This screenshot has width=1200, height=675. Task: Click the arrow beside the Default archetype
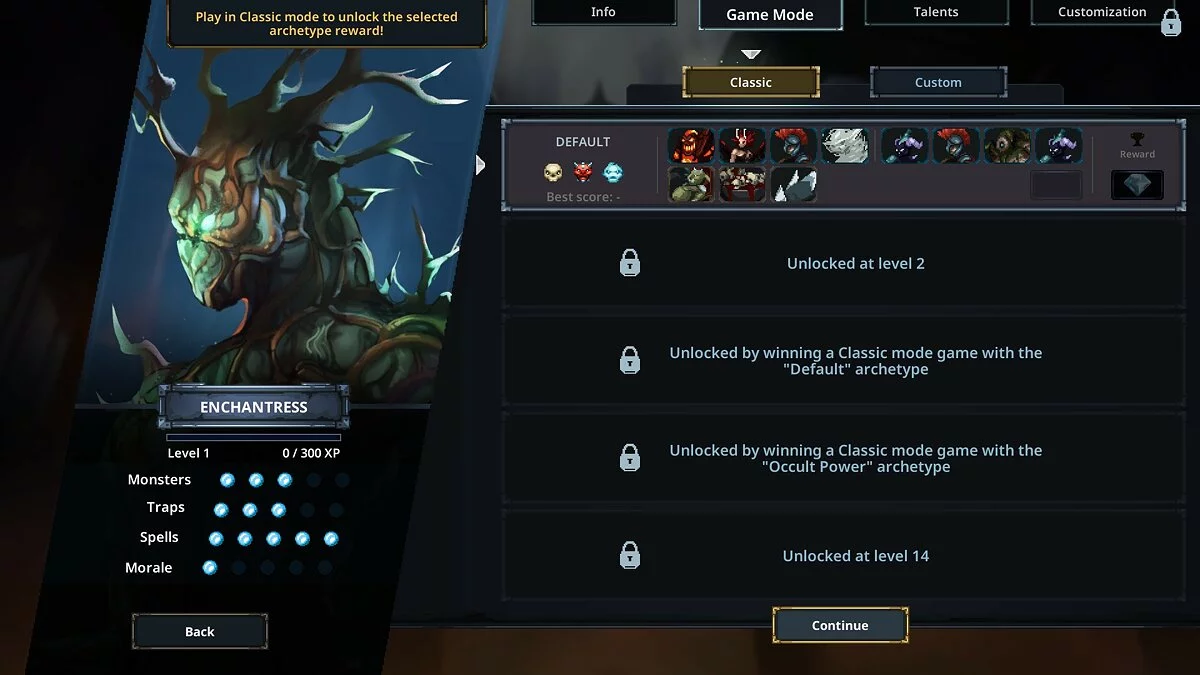click(x=480, y=165)
